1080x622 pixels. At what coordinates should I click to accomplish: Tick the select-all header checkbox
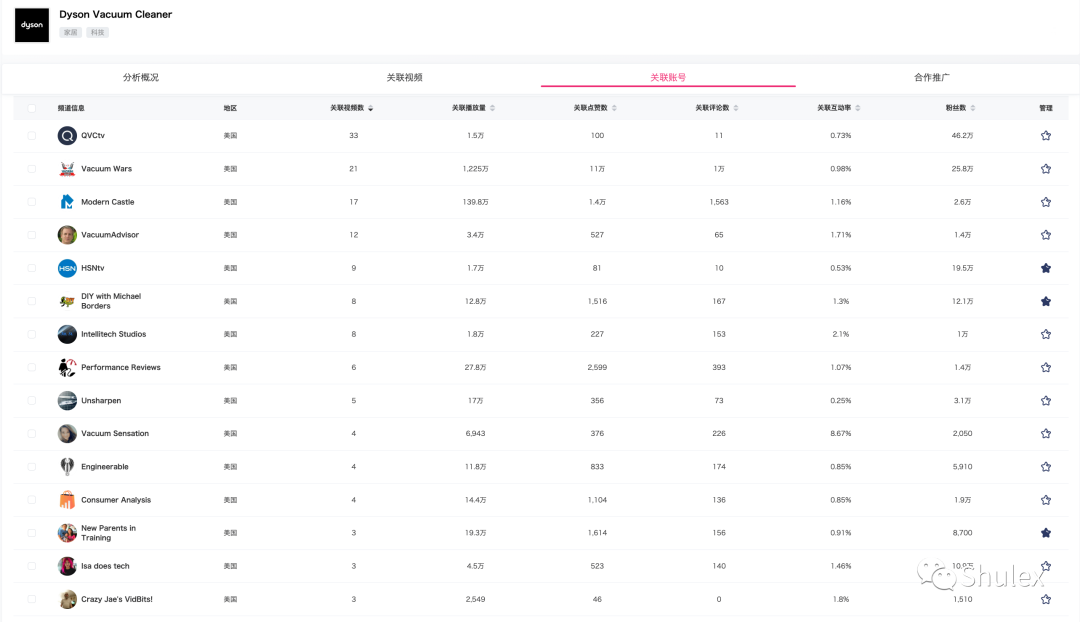(x=32, y=108)
